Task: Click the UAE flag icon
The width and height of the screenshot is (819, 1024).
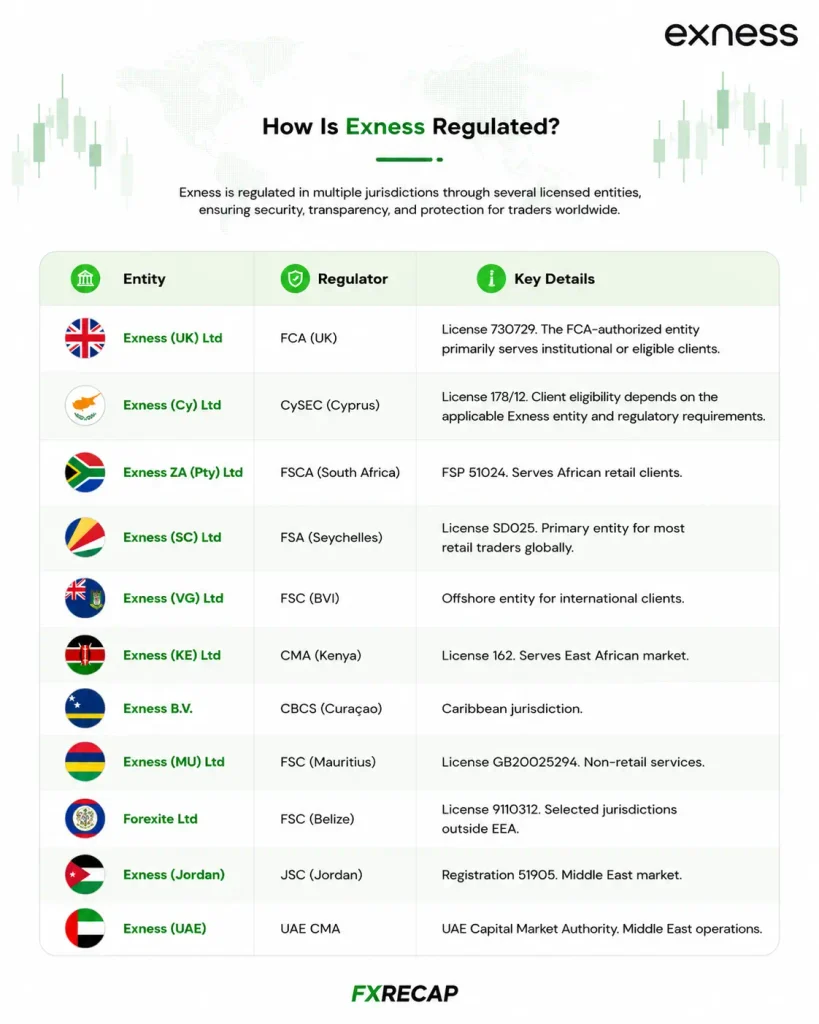Action: pos(85,928)
